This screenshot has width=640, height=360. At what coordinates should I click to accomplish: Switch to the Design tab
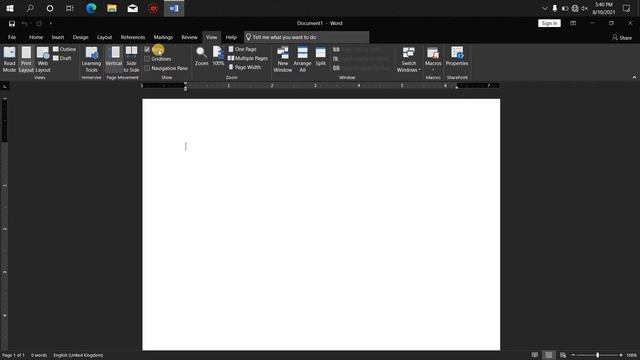tap(80, 37)
